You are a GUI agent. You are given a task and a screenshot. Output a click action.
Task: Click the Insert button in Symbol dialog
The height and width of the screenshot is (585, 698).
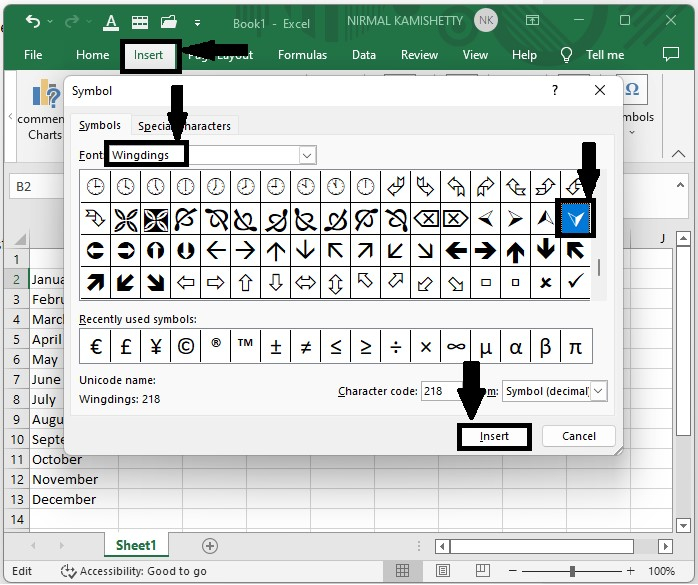point(494,436)
